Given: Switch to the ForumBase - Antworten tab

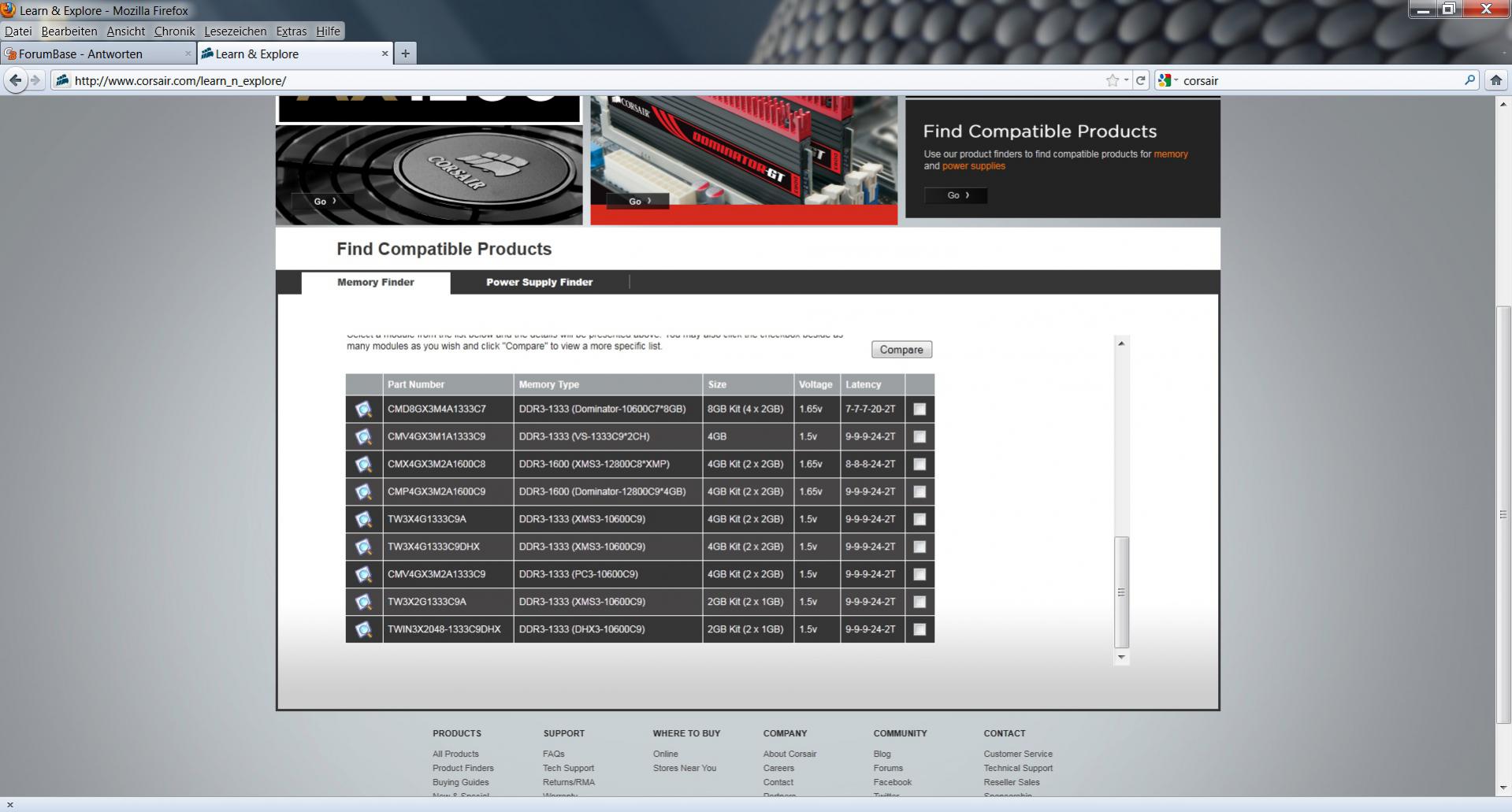Looking at the screenshot, I should [x=98, y=54].
